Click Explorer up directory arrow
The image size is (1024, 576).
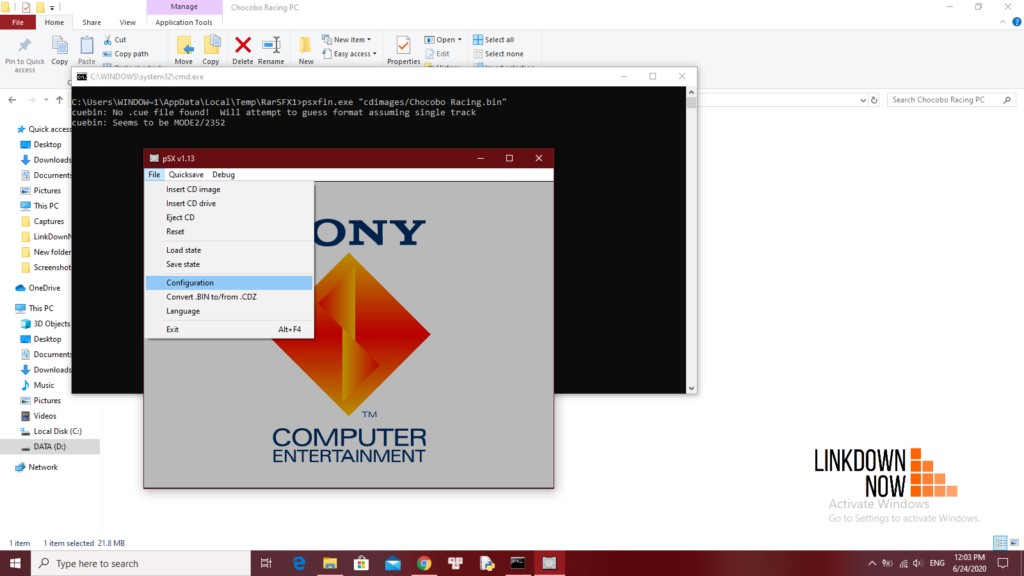click(59, 100)
